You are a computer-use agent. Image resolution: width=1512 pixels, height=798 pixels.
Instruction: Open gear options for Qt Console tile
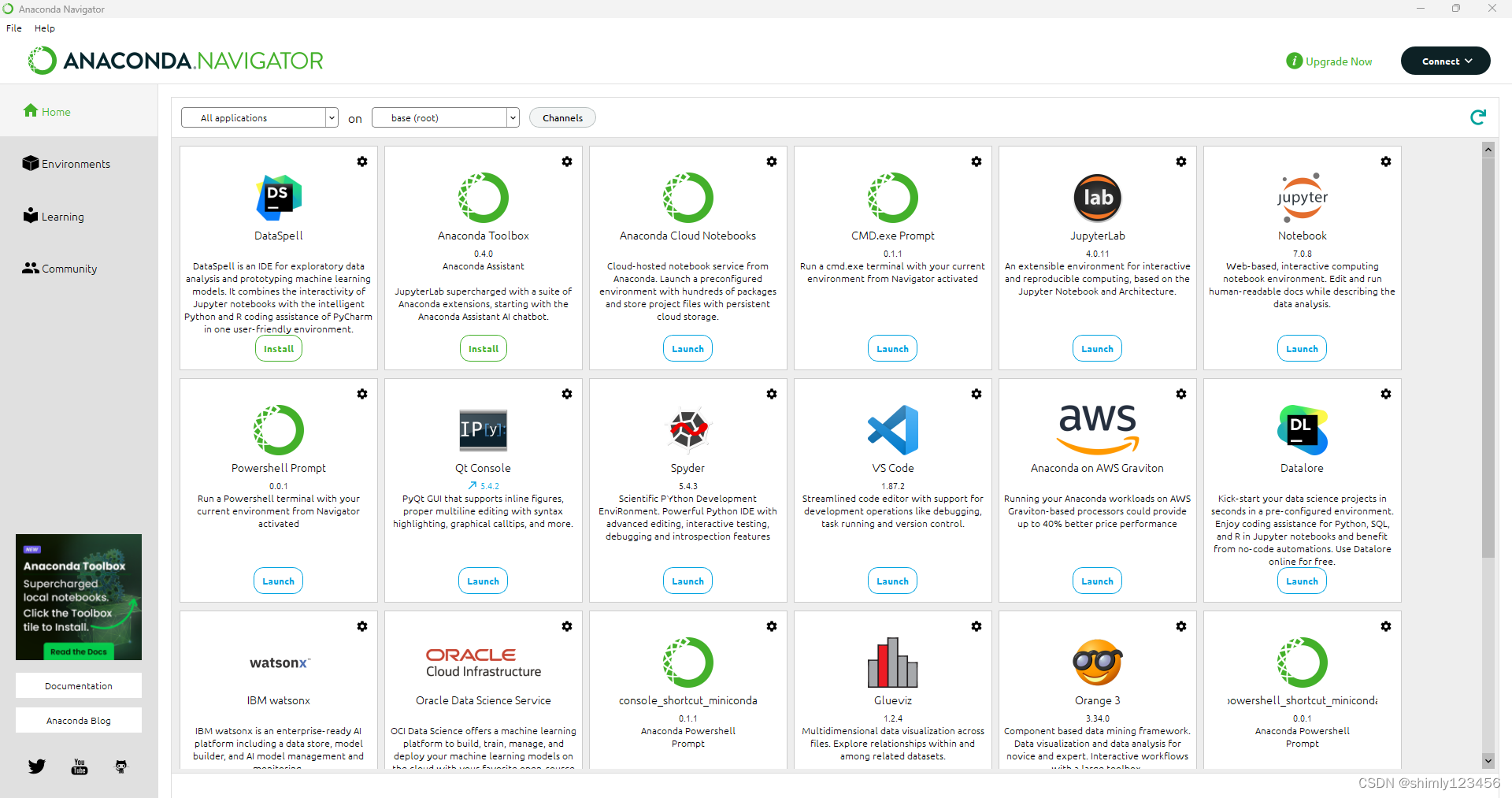567,394
